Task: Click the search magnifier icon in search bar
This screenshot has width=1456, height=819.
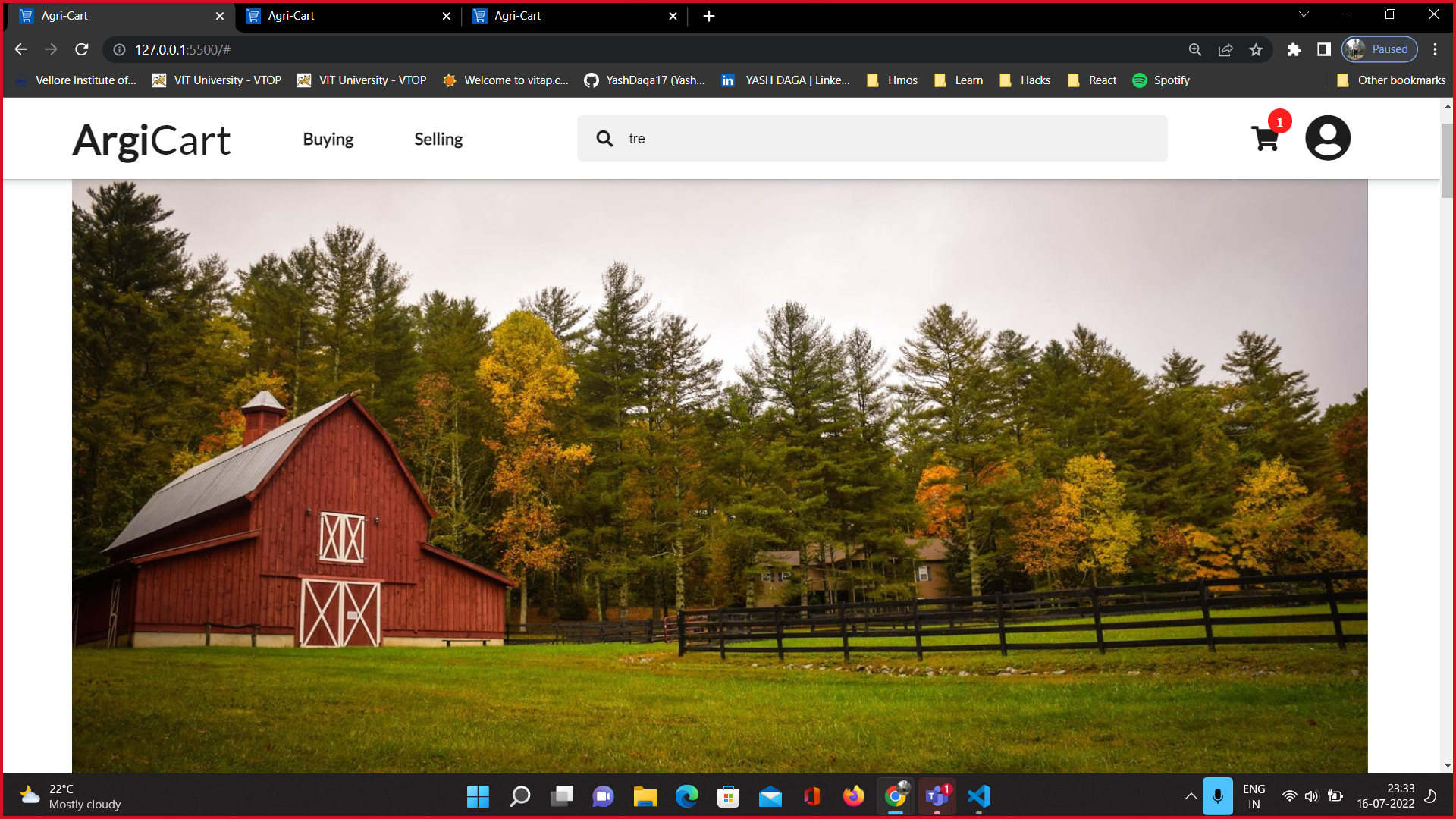Action: pos(604,138)
